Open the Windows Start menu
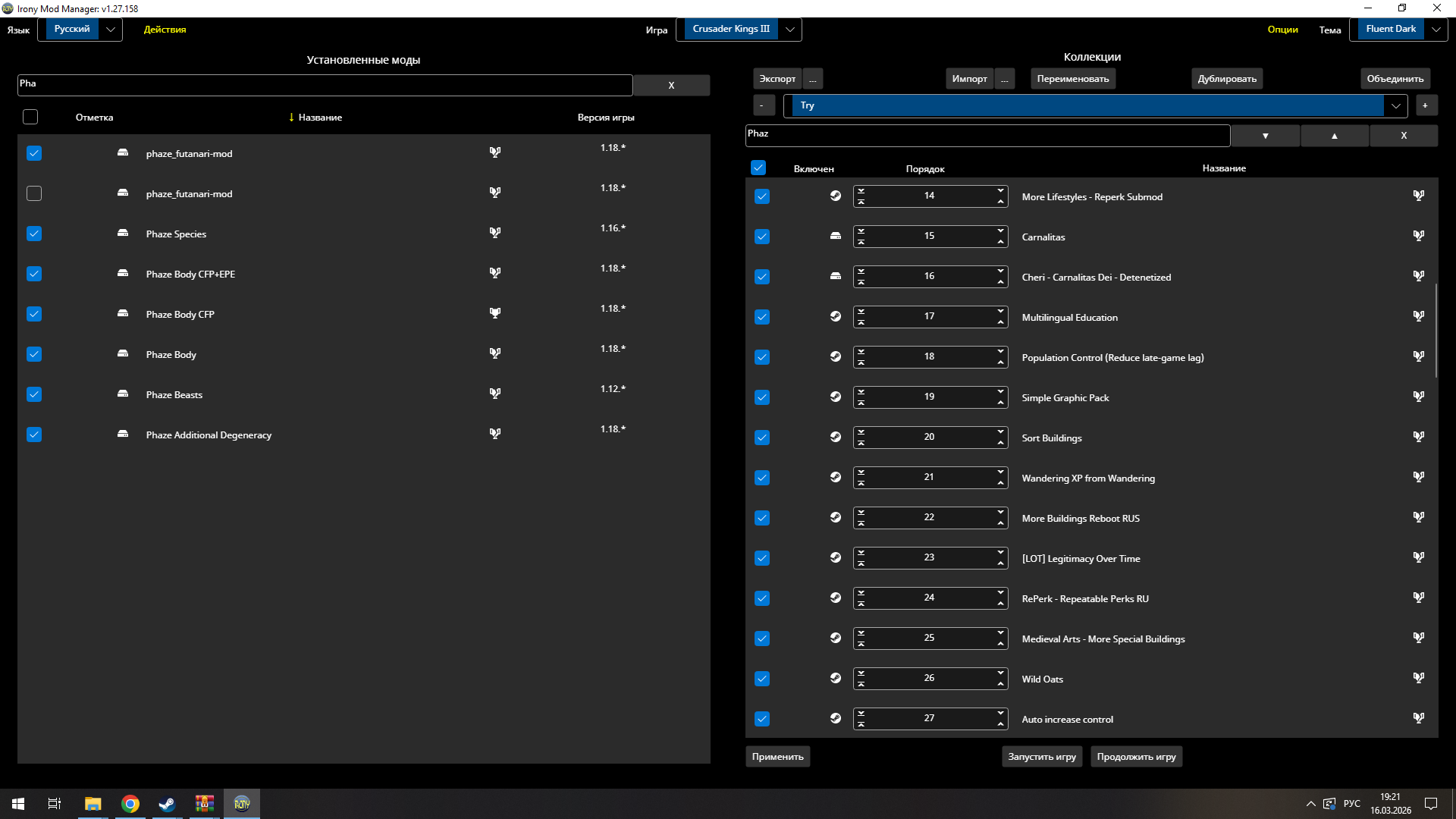Viewport: 1456px width, 819px height. pos(18,804)
